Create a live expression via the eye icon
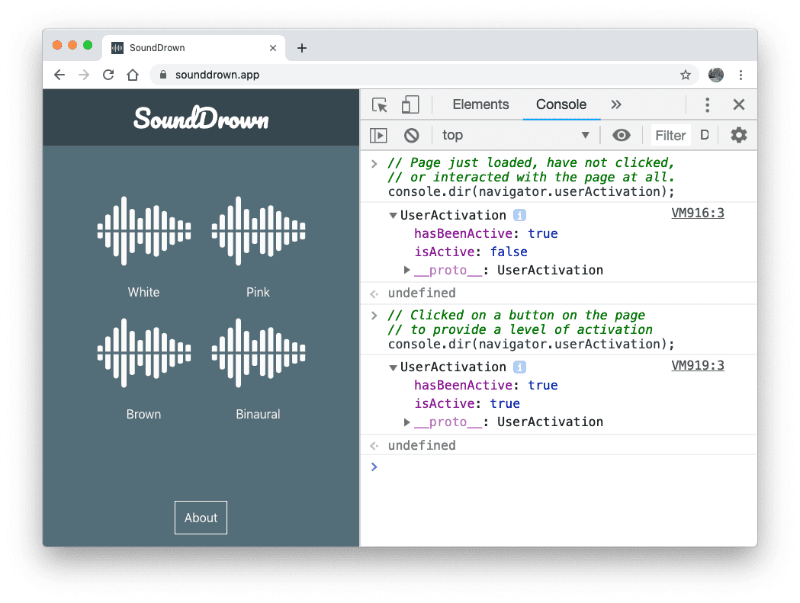Image resolution: width=800 pixels, height=603 pixels. point(621,134)
